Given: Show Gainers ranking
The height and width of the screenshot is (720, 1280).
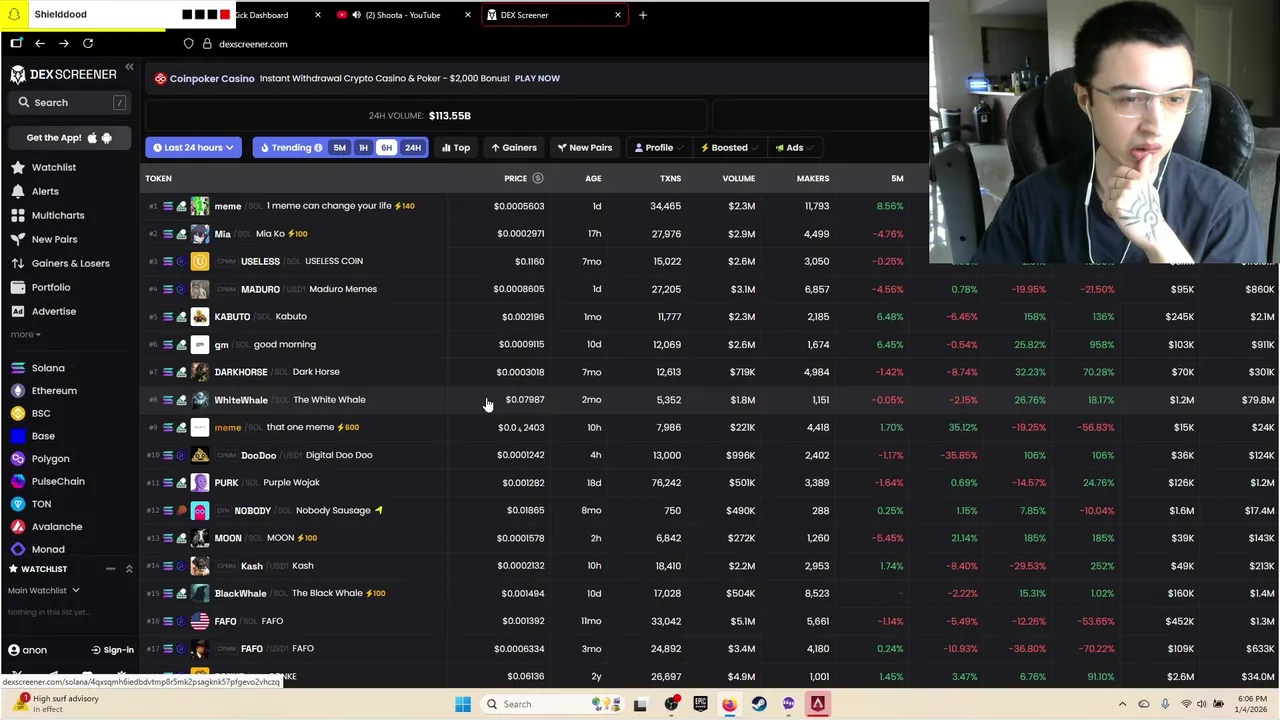Looking at the screenshot, I should point(514,148).
